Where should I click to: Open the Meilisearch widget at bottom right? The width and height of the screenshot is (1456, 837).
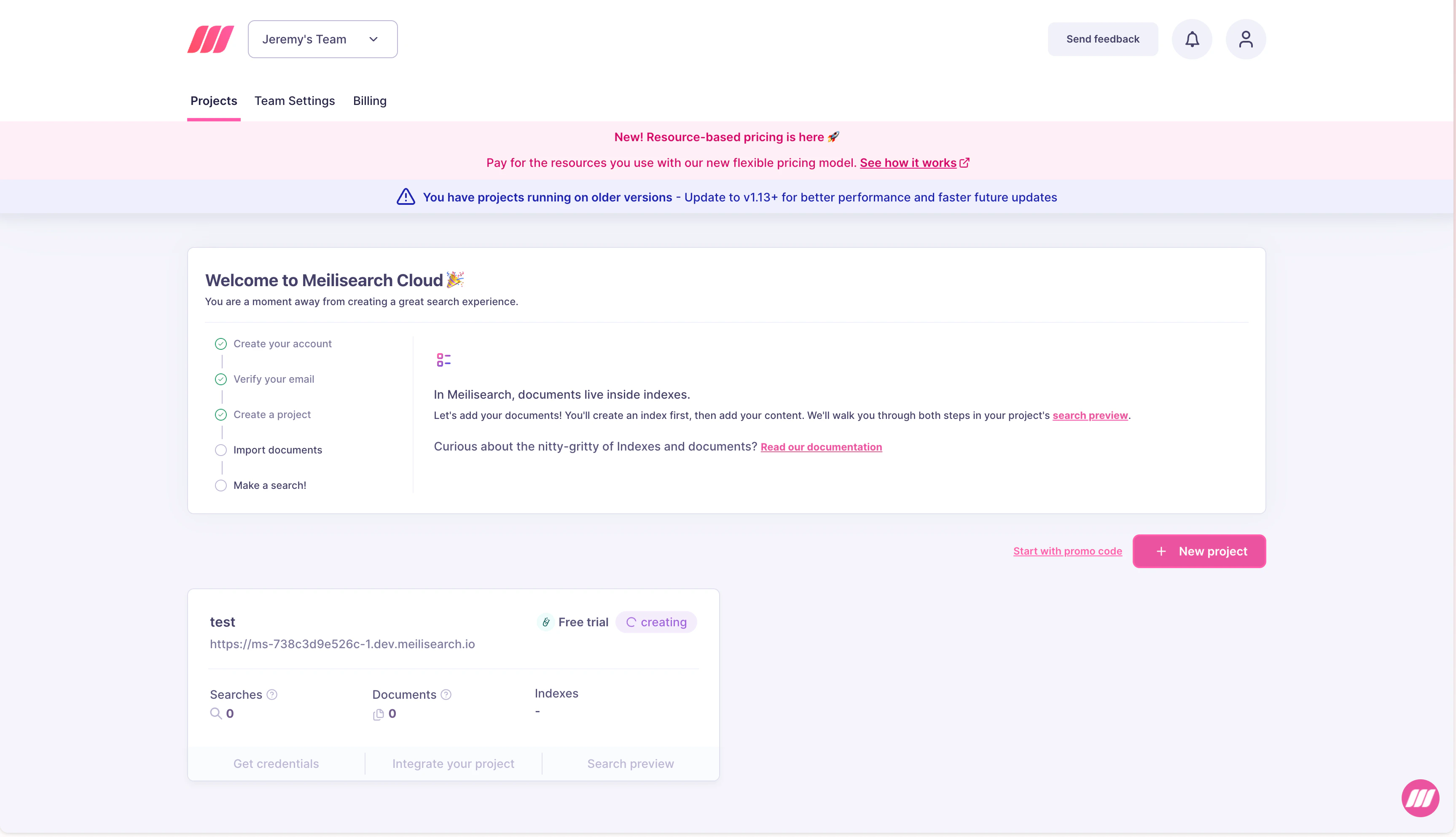coord(1420,798)
